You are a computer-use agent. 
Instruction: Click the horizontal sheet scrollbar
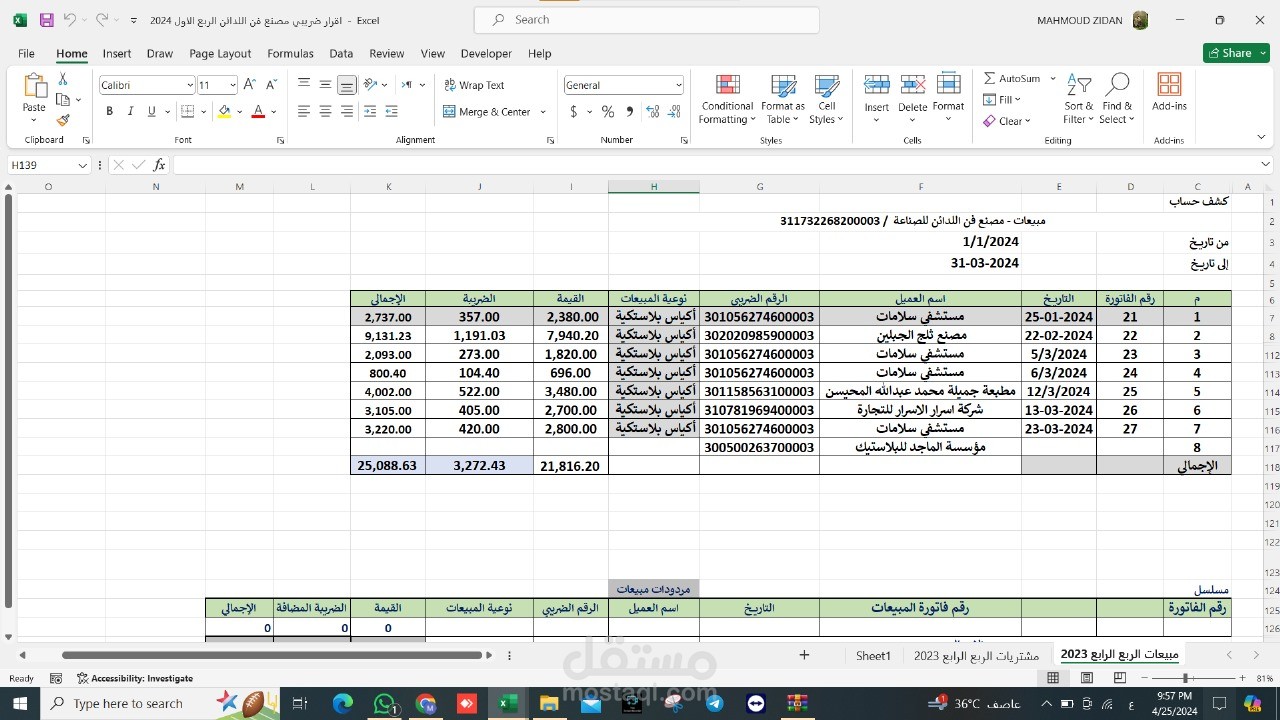point(273,655)
